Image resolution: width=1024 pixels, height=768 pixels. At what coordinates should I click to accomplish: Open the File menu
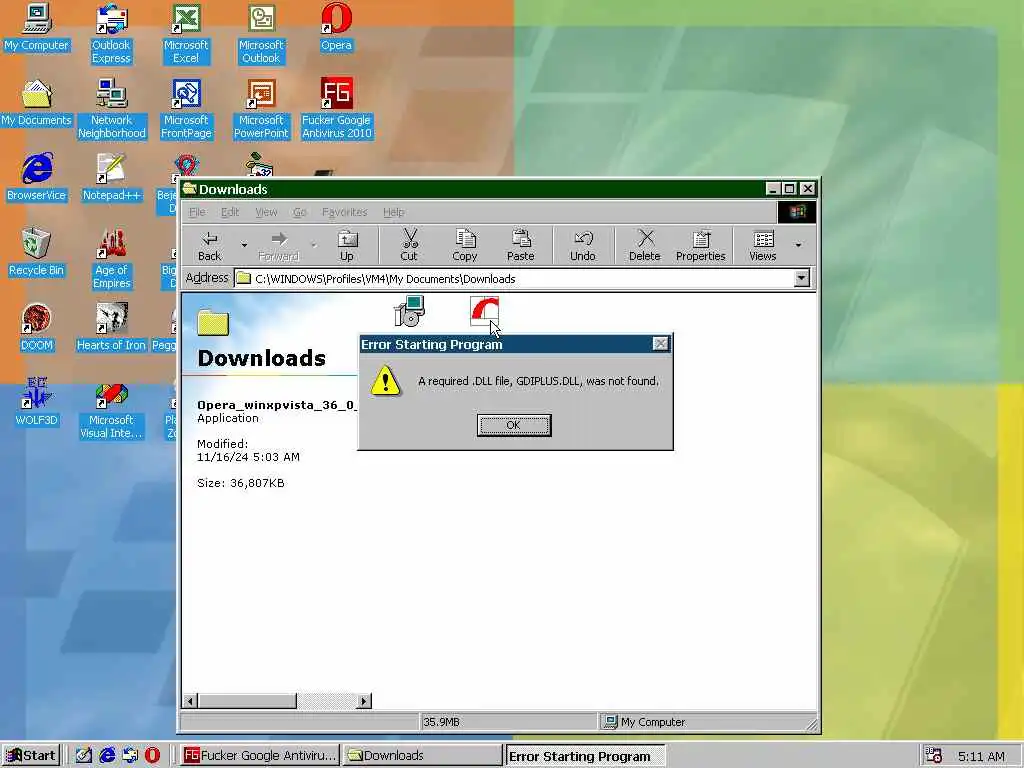[x=197, y=212]
